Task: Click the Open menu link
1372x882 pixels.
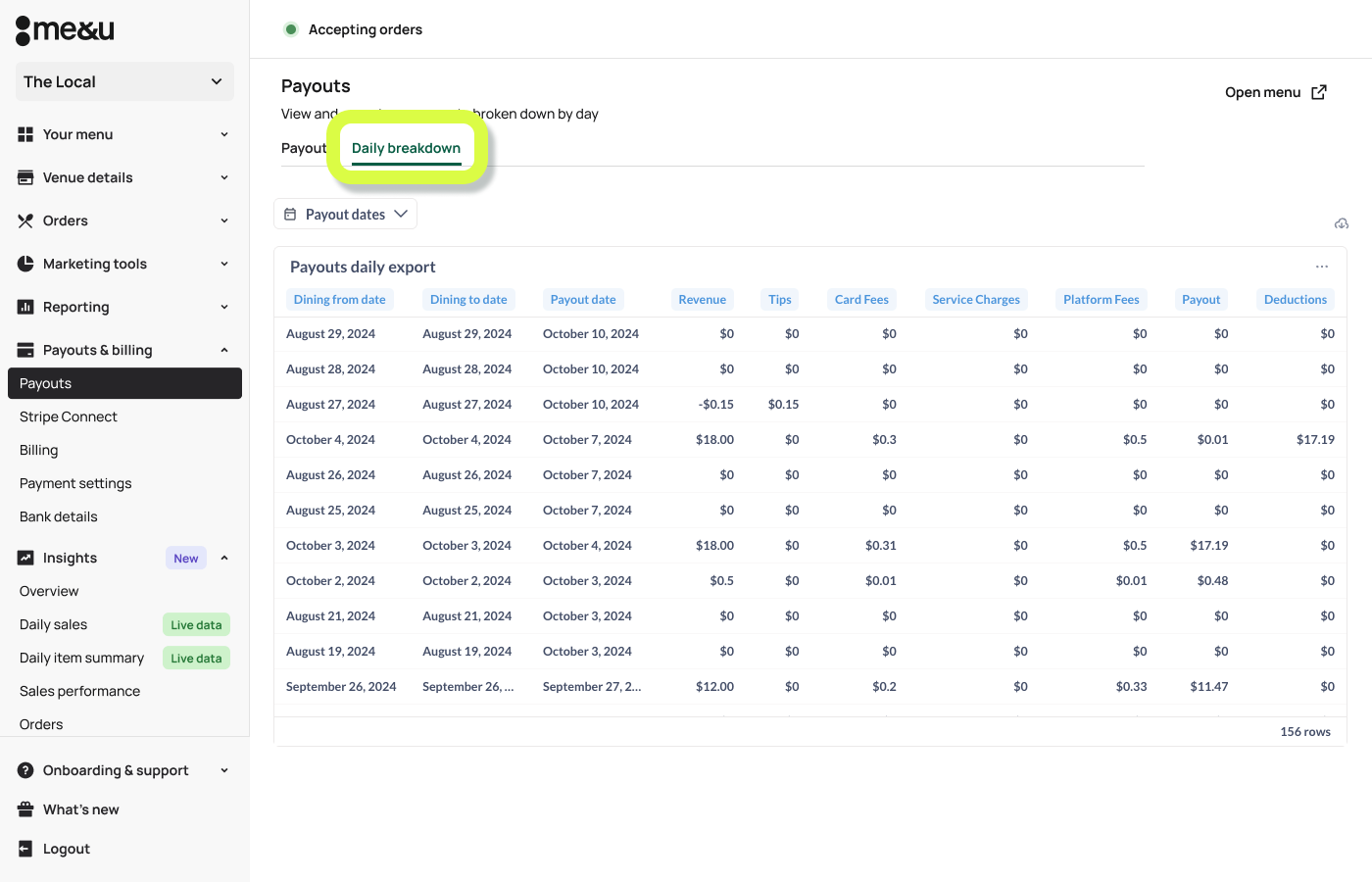Action: (x=1275, y=92)
